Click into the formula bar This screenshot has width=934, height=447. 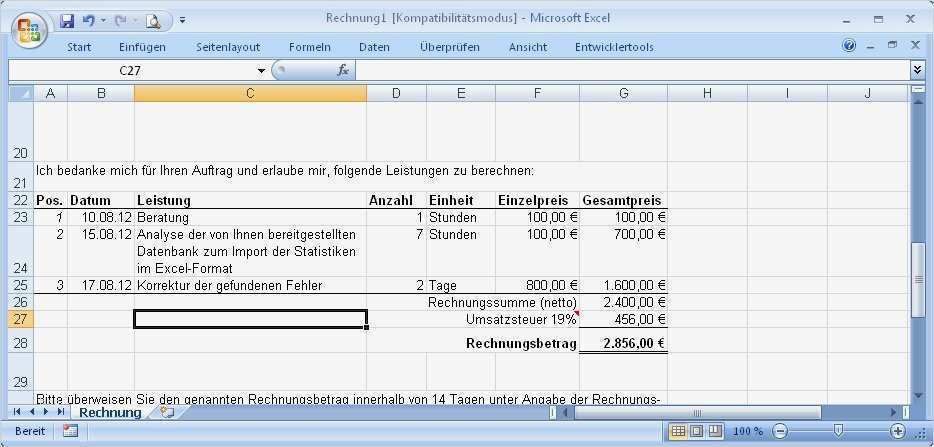[633, 71]
